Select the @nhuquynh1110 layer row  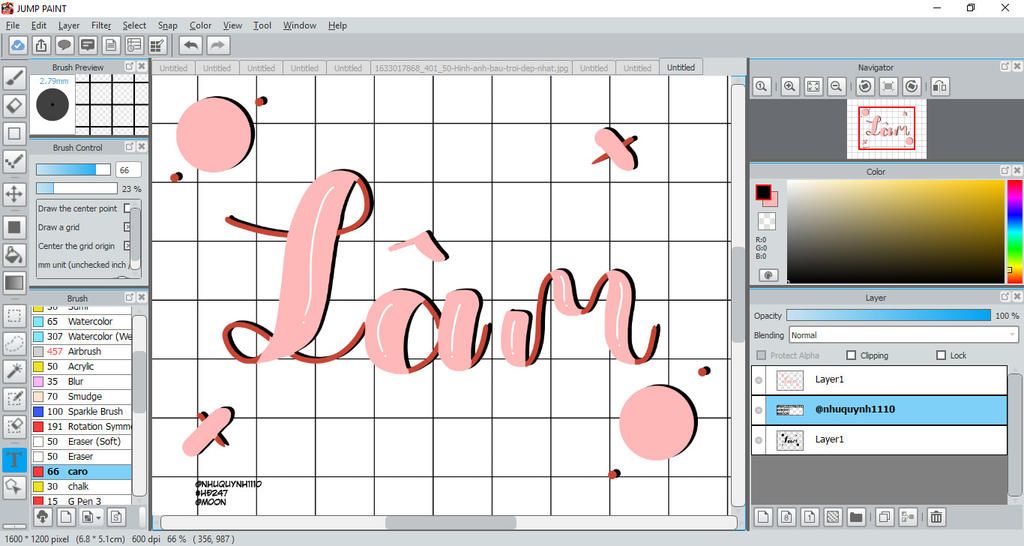coord(879,410)
